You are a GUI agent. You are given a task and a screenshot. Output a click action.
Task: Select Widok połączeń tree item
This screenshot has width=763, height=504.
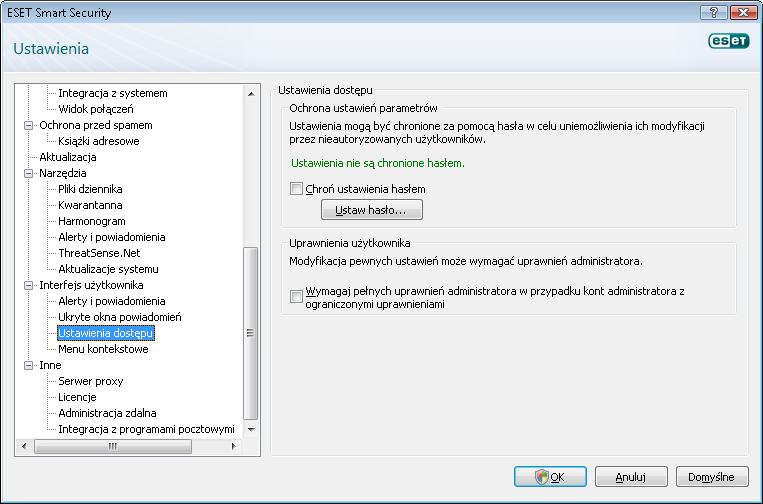pos(96,109)
